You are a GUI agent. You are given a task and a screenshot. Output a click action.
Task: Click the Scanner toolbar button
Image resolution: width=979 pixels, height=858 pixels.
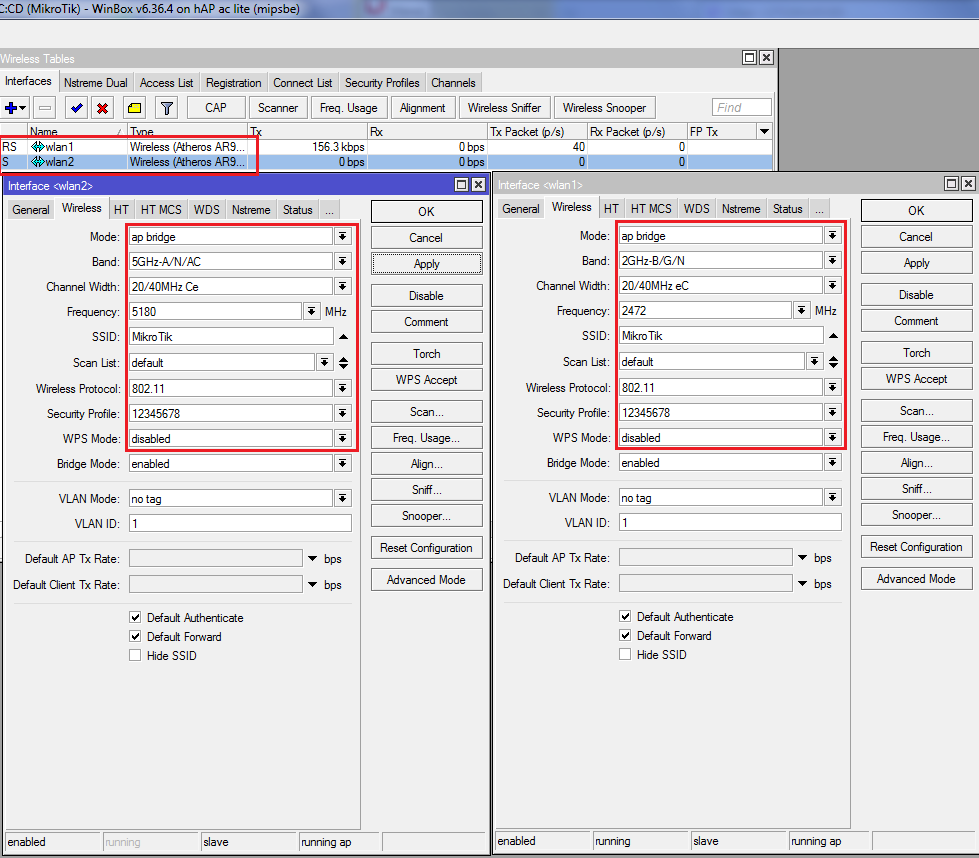click(x=278, y=108)
